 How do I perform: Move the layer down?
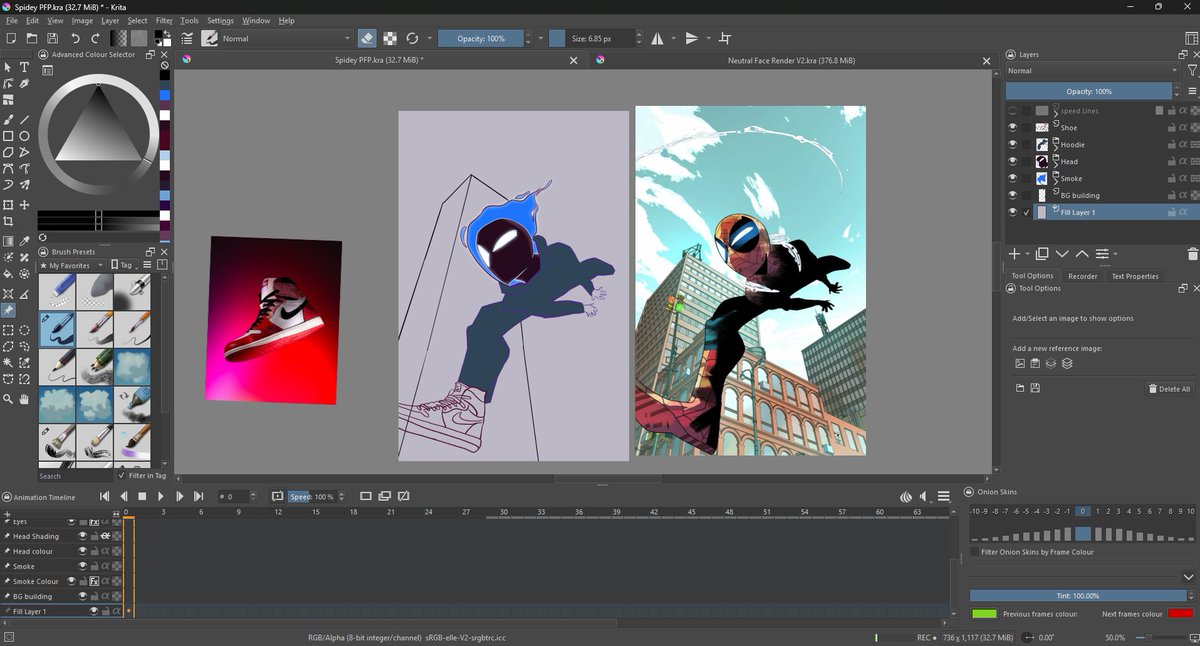tap(1062, 254)
